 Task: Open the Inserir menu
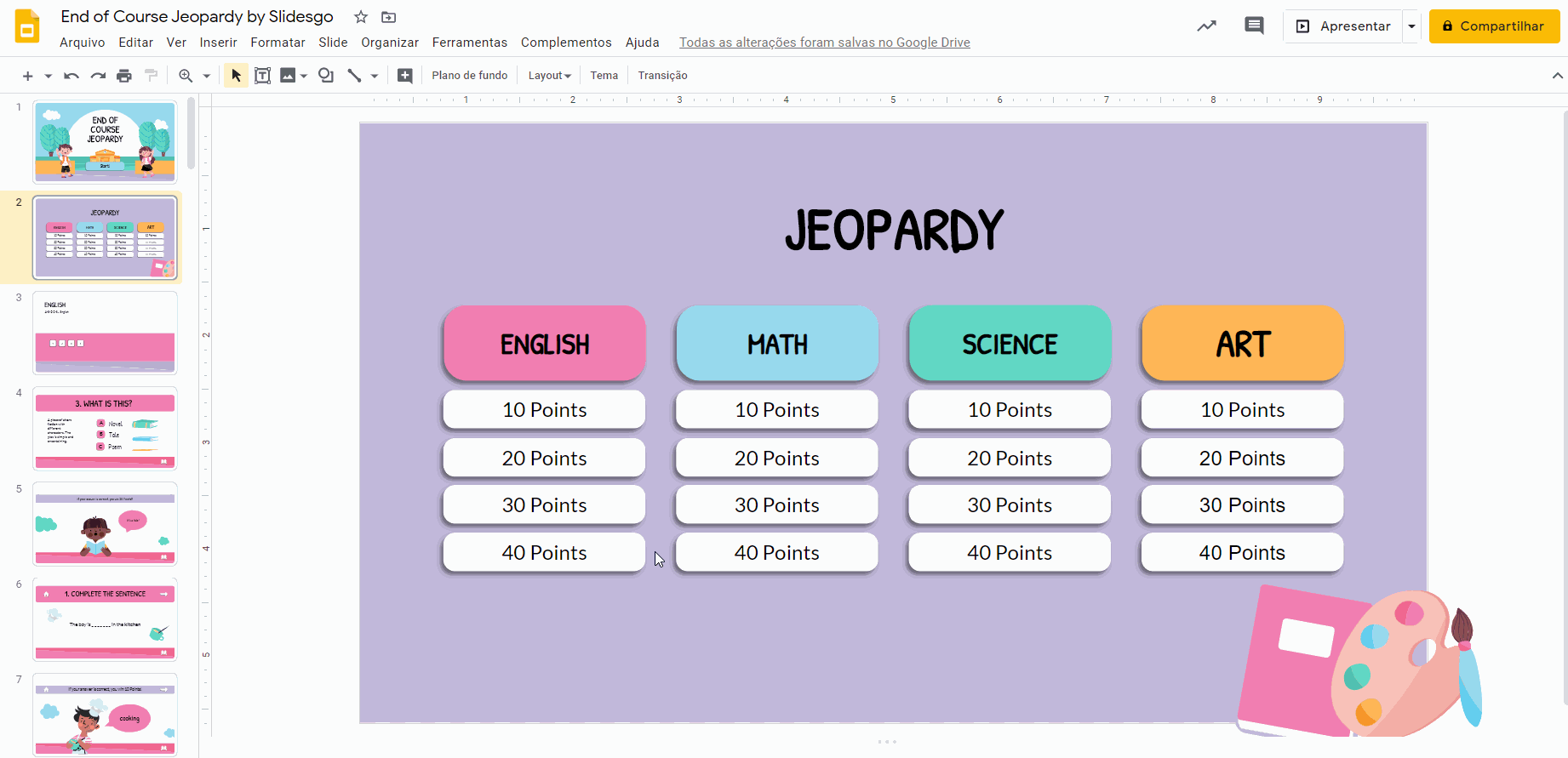tap(219, 43)
